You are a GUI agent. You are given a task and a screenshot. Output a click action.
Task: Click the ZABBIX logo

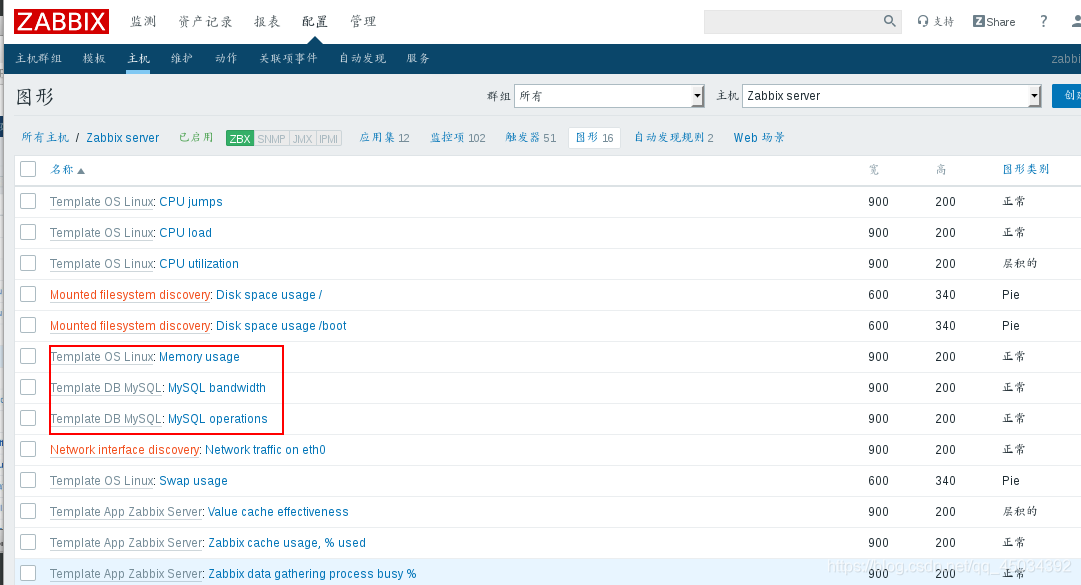pos(61,21)
